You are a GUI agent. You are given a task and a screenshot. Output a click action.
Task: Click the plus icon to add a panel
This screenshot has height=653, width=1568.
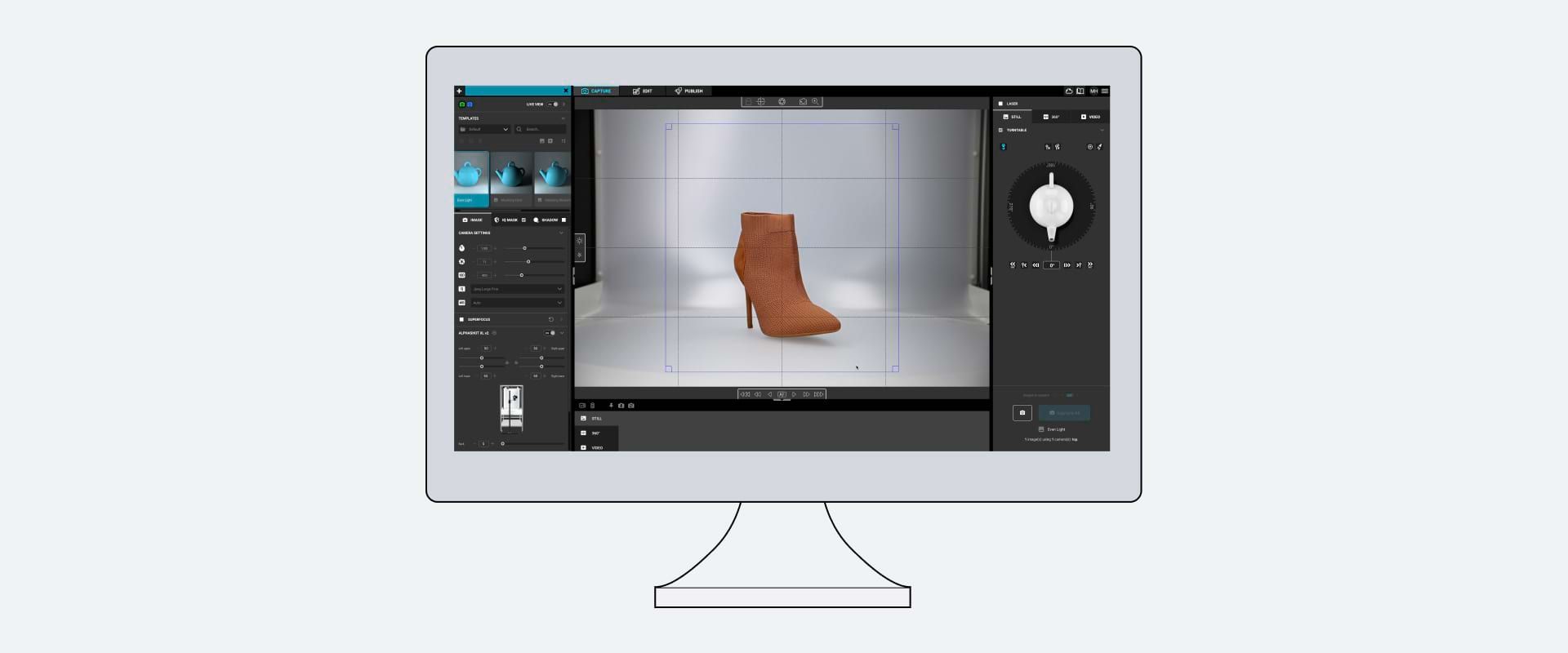tap(459, 91)
